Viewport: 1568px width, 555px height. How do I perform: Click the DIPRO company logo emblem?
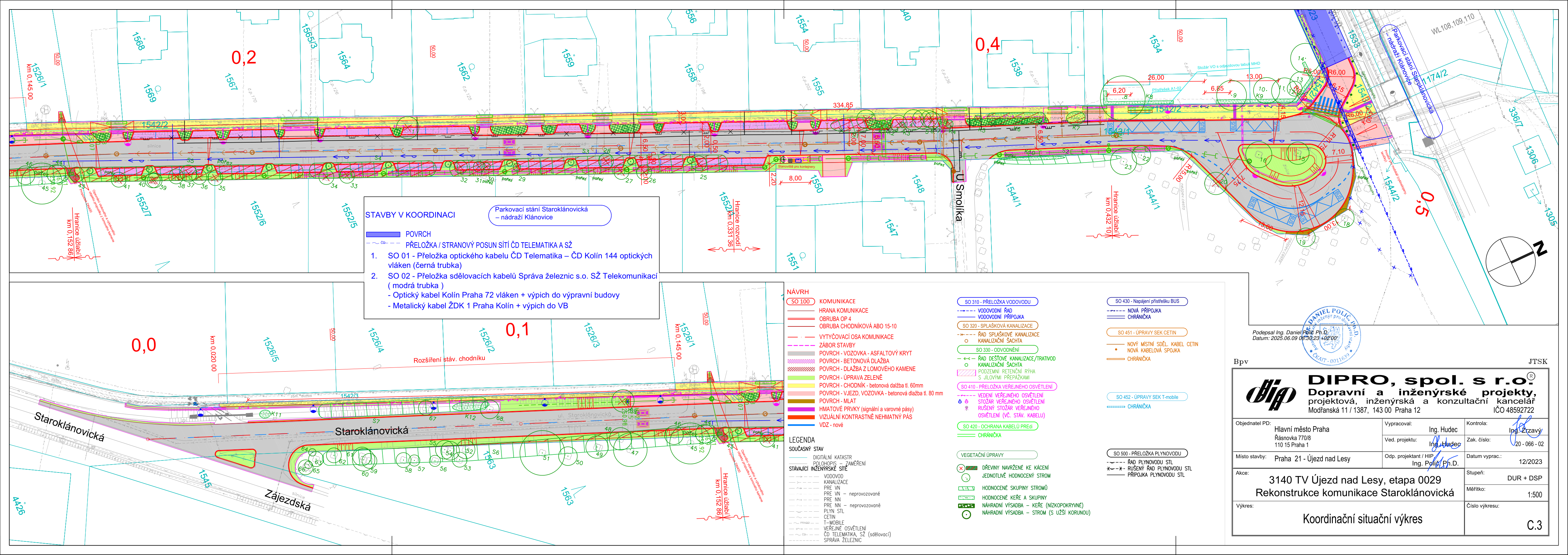point(1271,394)
